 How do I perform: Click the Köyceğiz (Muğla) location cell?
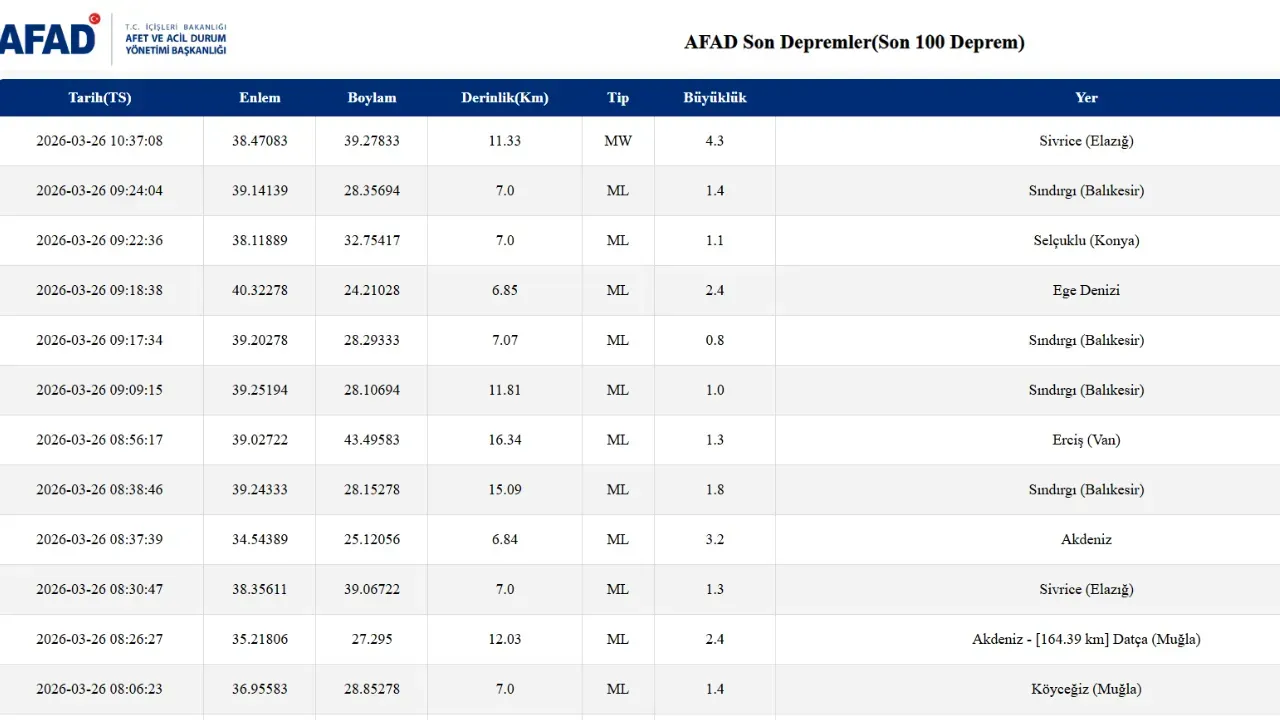[x=1086, y=689]
